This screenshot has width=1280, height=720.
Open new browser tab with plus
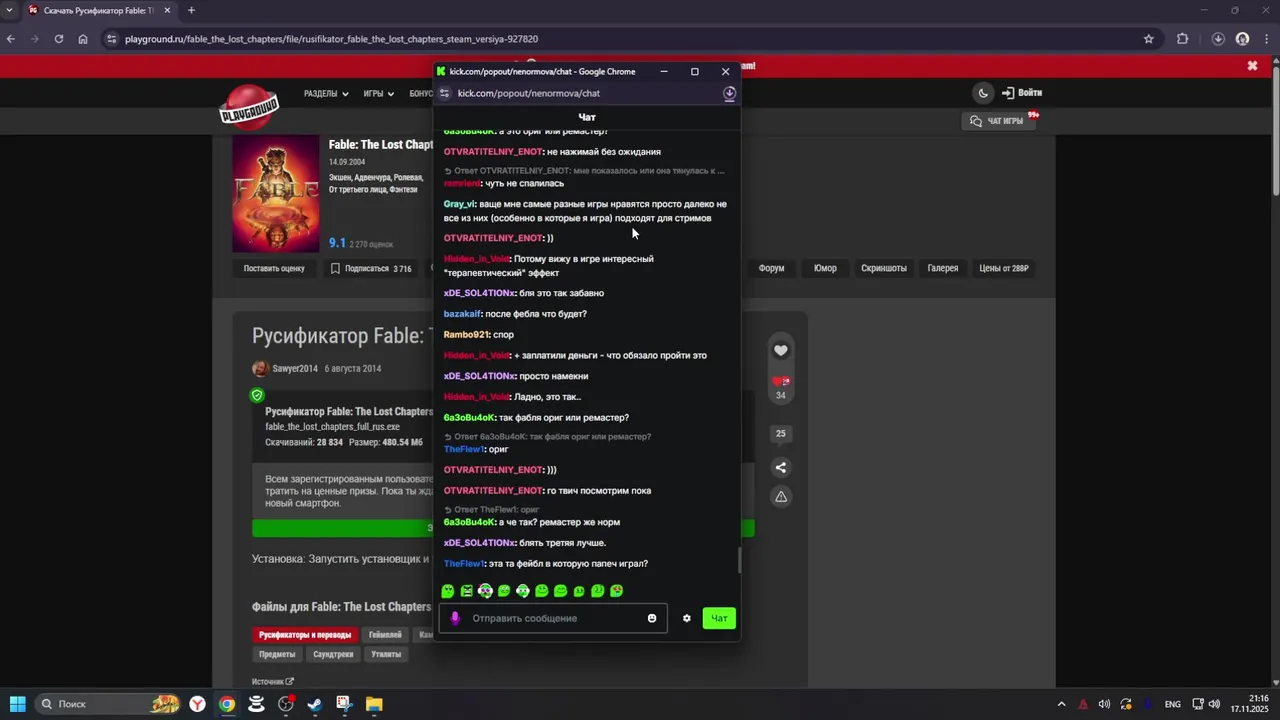(x=191, y=11)
